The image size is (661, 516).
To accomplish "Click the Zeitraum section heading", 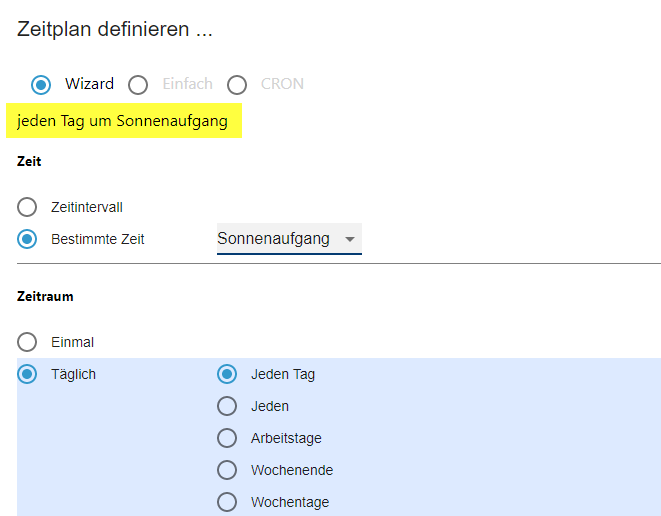I will (45, 297).
